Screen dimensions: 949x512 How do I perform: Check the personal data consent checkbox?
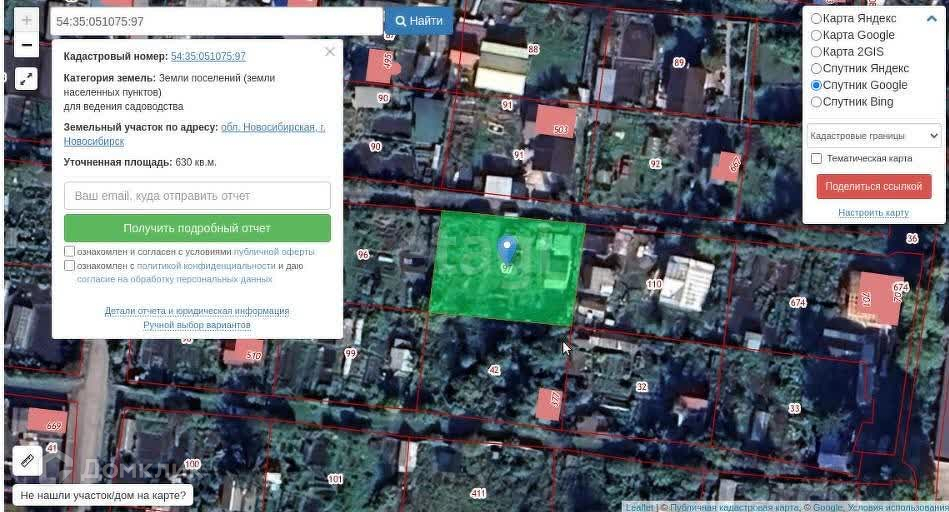click(x=70, y=266)
